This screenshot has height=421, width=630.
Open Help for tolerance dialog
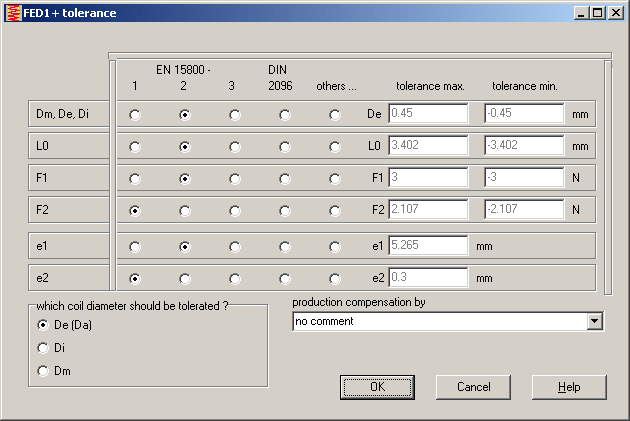(x=569, y=387)
